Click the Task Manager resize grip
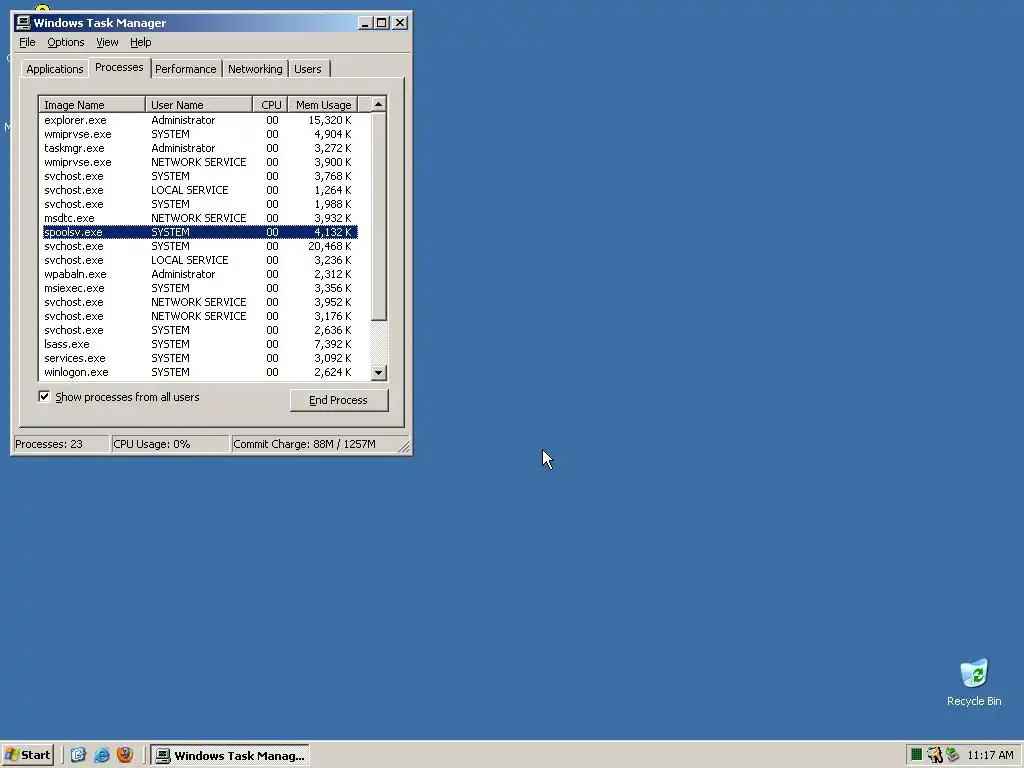The width and height of the screenshot is (1024, 768). coord(404,447)
